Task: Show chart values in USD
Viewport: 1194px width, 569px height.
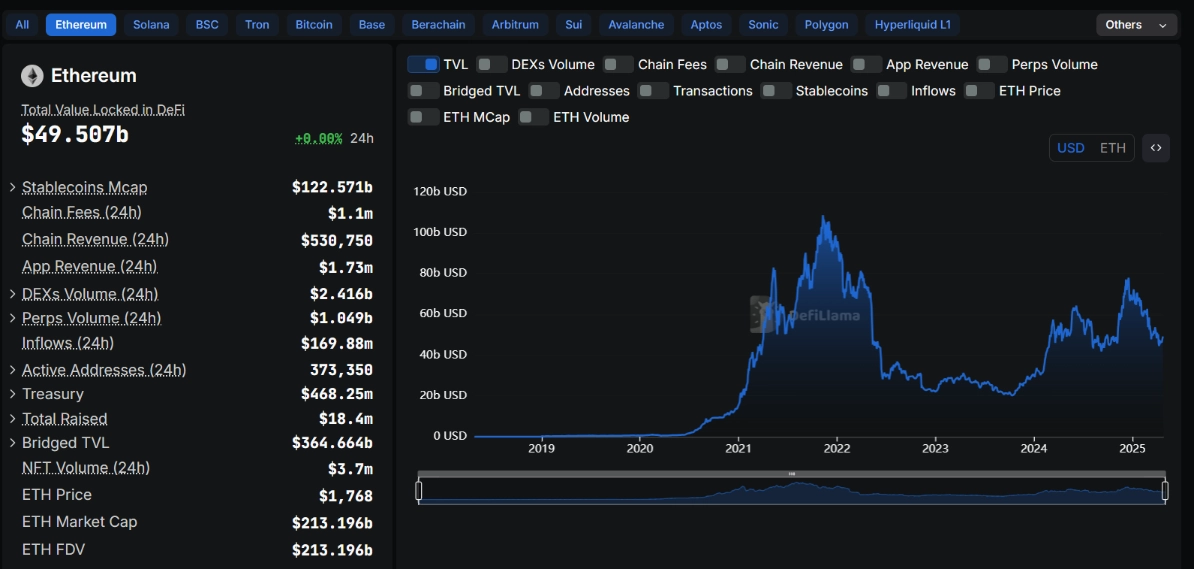Action: point(1071,149)
